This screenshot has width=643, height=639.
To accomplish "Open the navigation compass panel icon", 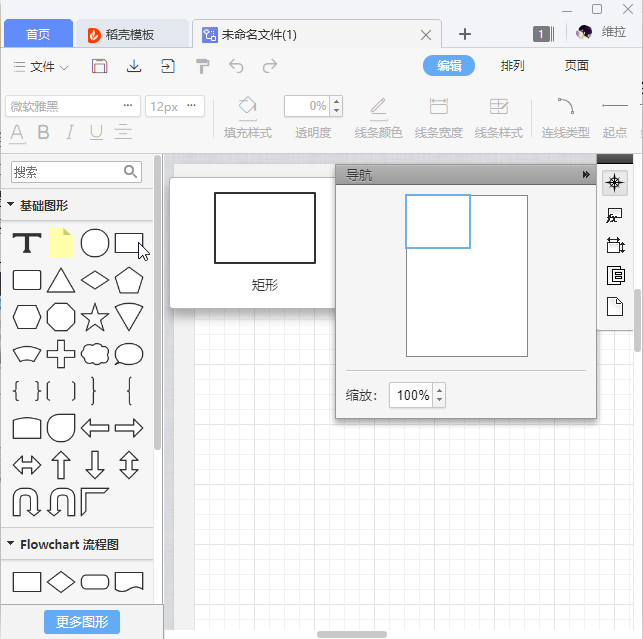I will [x=615, y=182].
